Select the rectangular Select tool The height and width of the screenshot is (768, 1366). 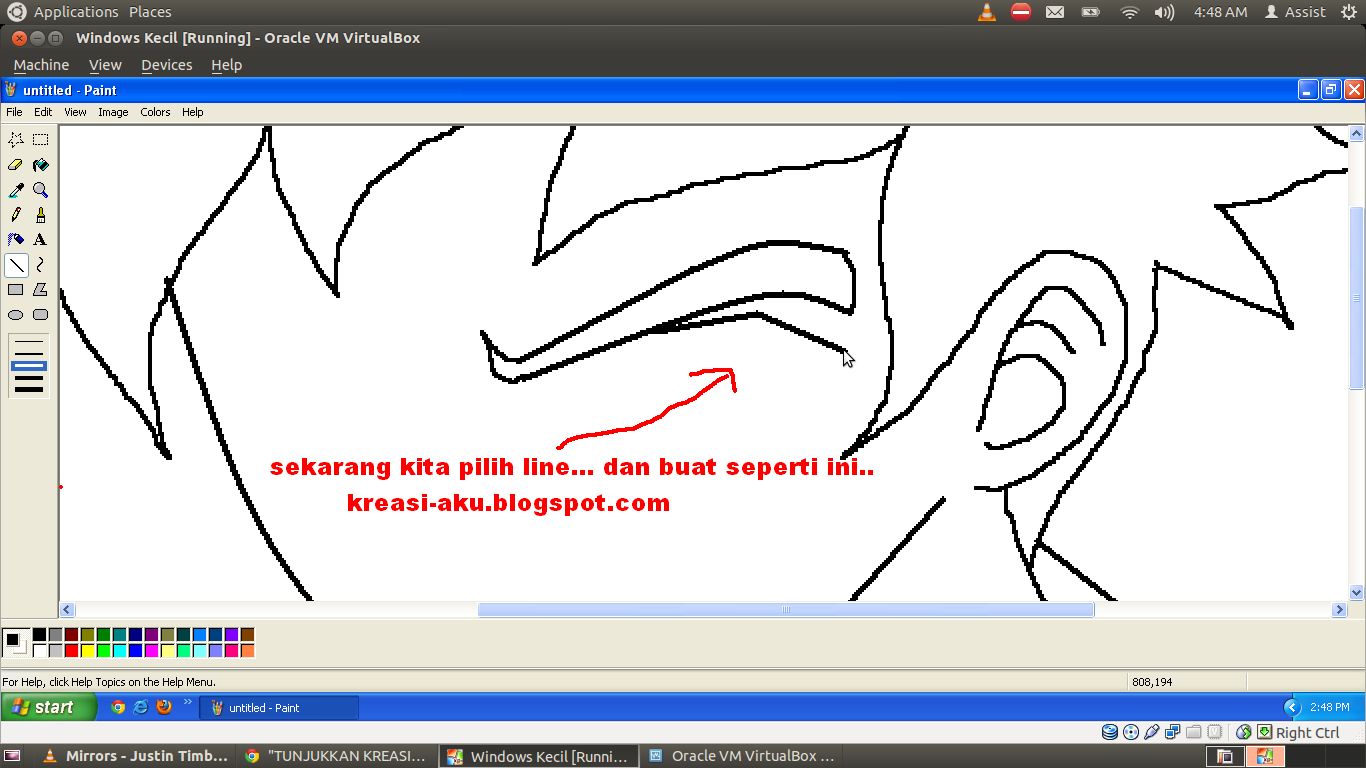(40, 140)
